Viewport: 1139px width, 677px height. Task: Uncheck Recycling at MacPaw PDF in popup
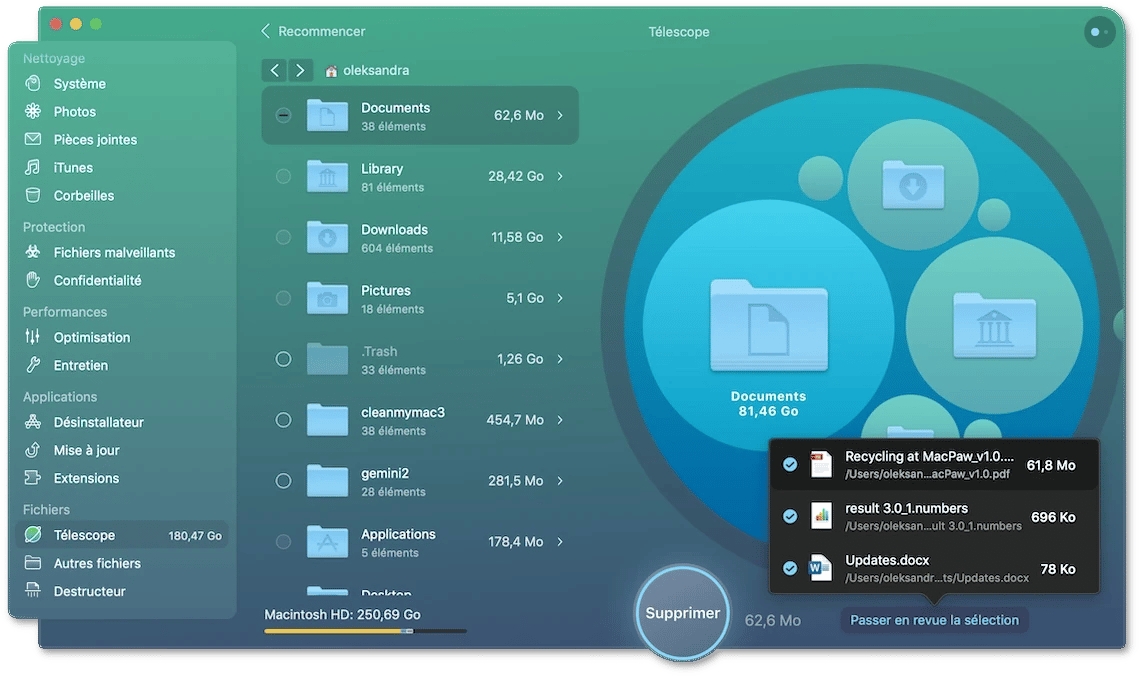790,464
